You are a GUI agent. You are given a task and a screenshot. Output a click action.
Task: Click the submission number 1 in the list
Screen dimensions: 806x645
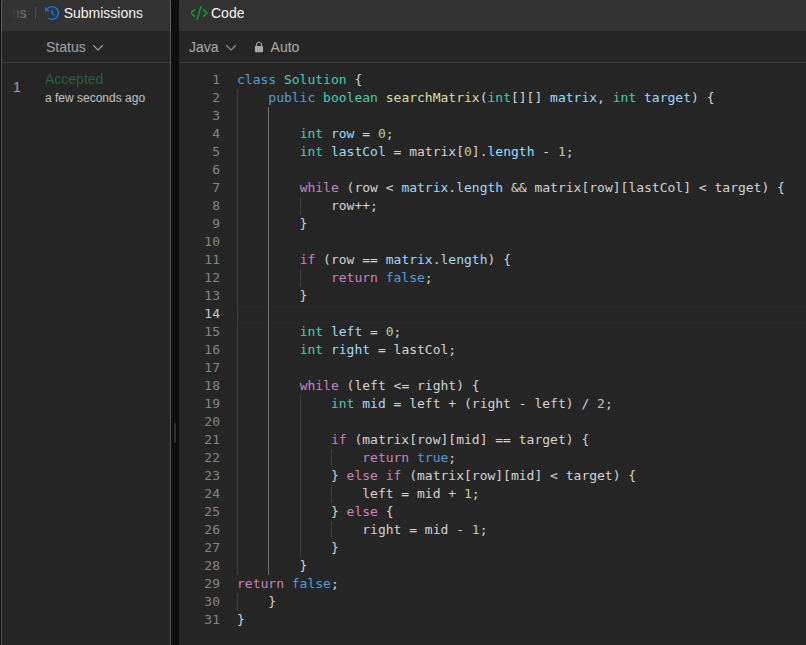(17, 87)
